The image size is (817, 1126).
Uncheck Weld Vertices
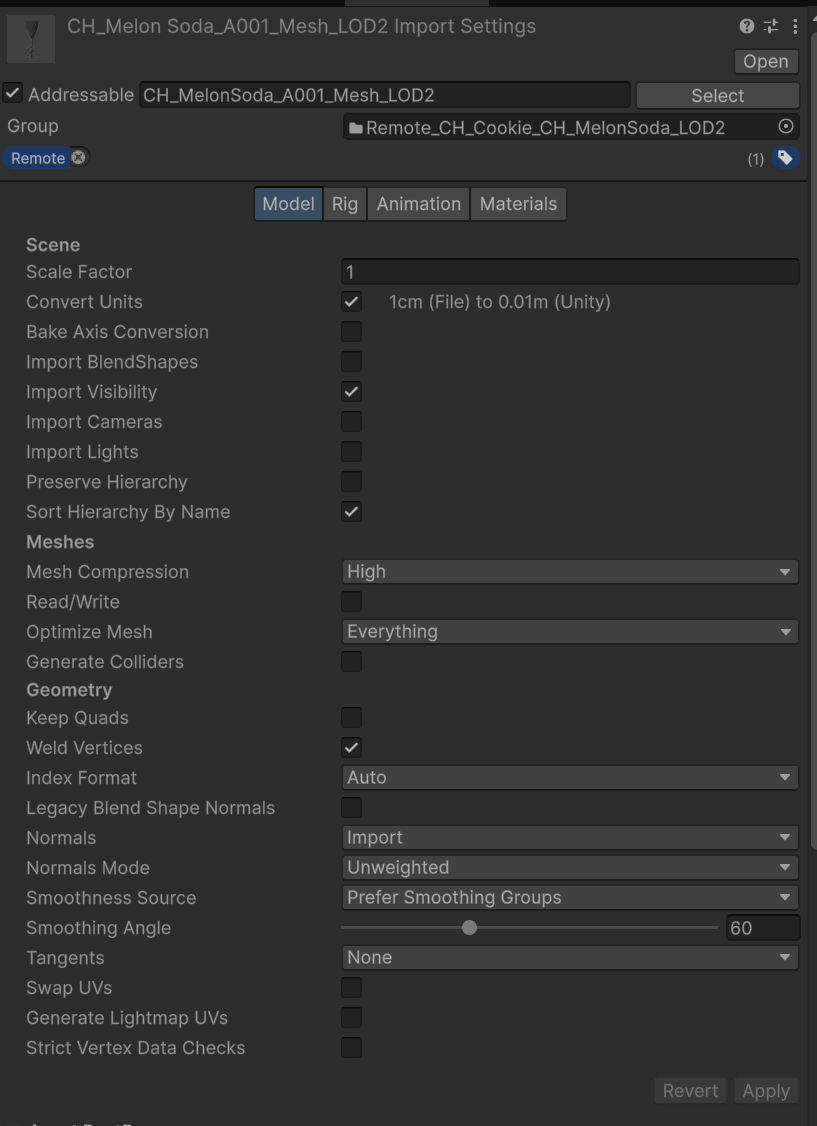pyautogui.click(x=351, y=748)
